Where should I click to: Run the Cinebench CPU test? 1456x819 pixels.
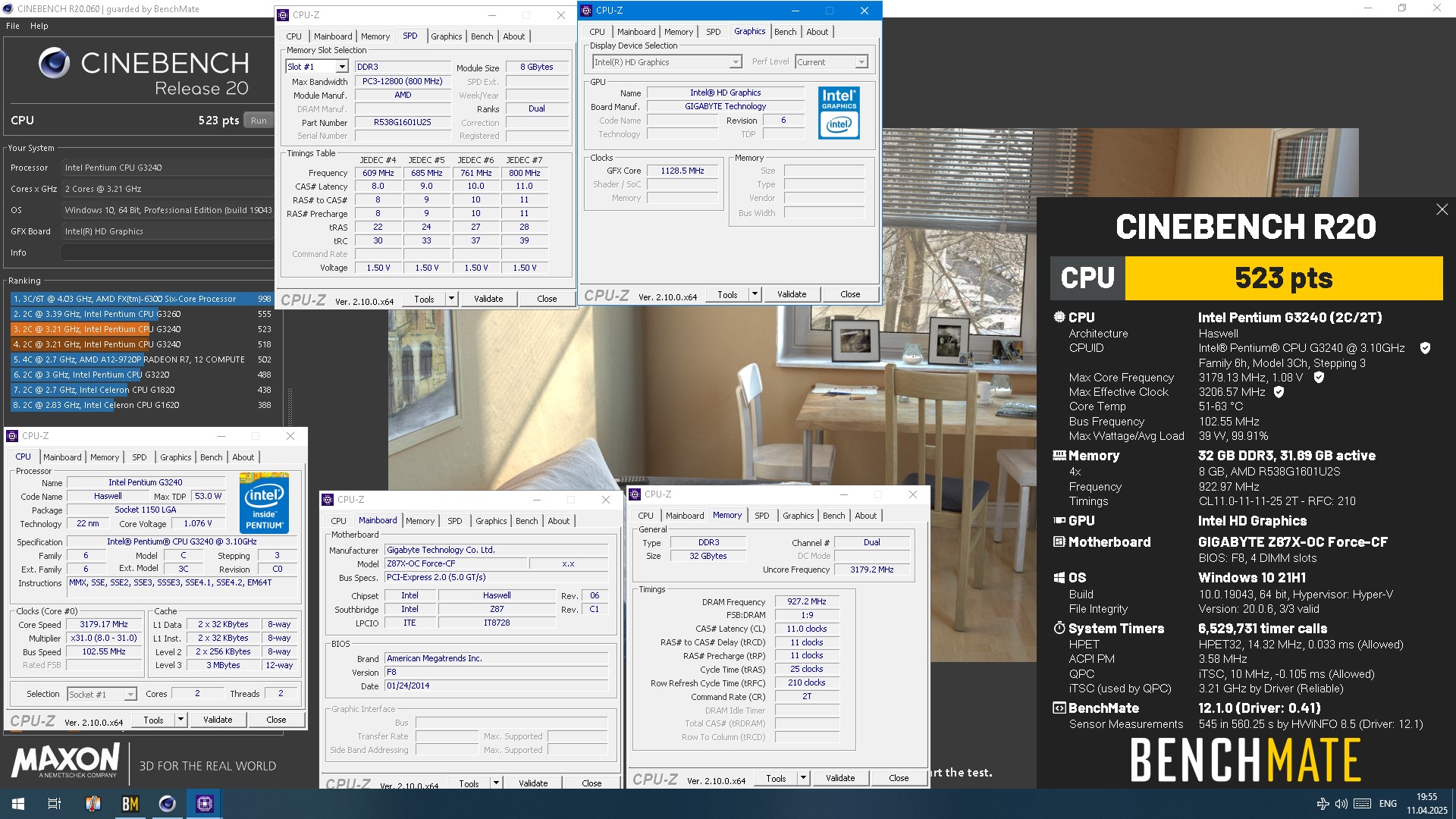(259, 121)
